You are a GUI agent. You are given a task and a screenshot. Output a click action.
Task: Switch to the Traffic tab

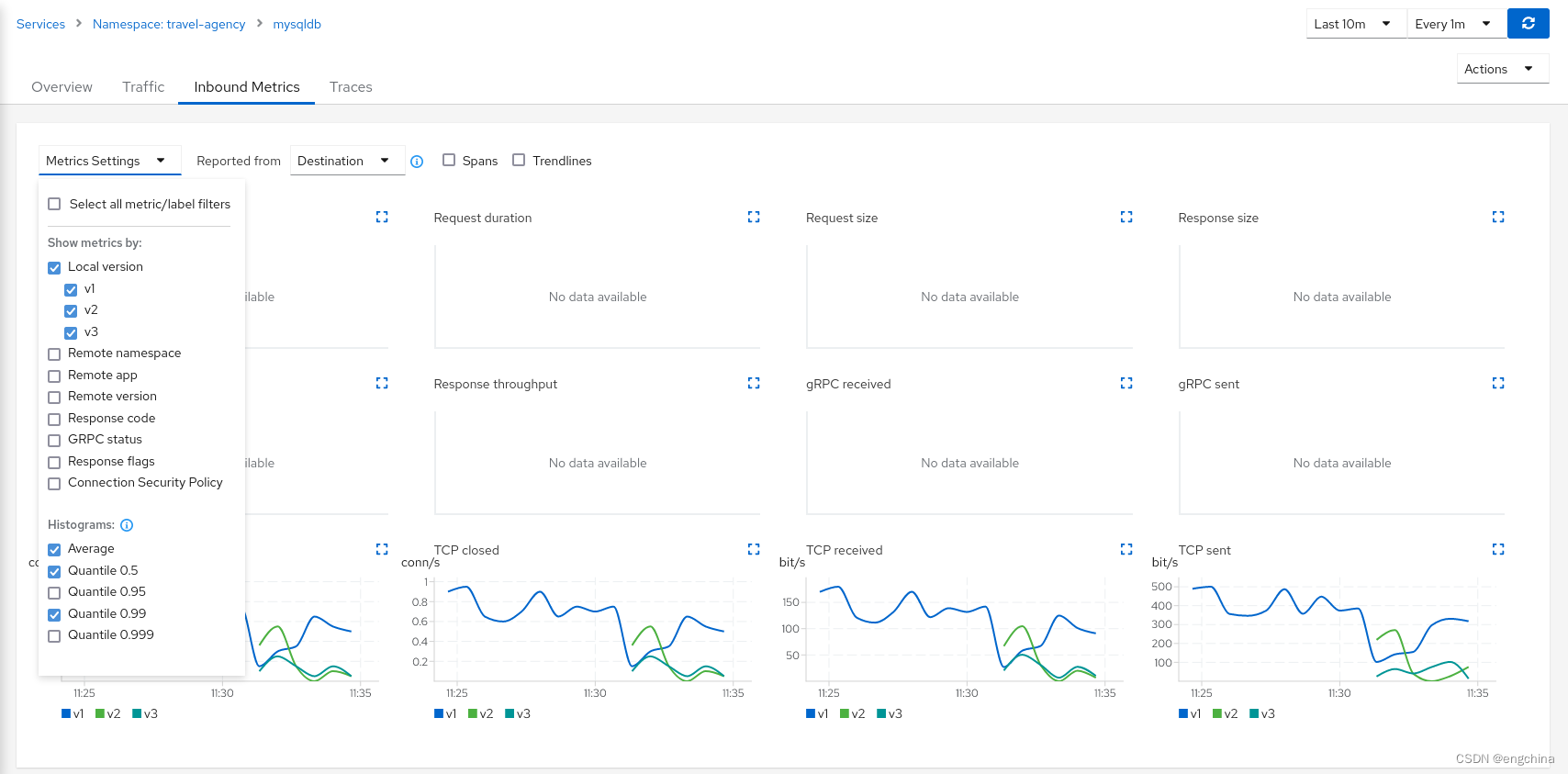143,87
